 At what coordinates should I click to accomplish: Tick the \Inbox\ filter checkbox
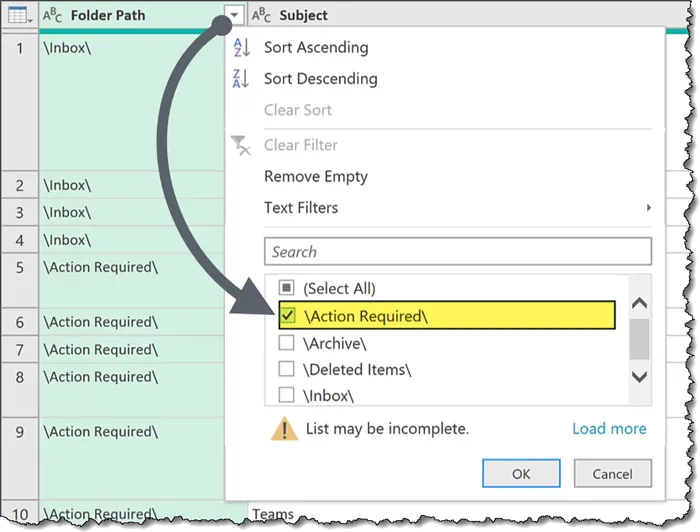click(287, 395)
